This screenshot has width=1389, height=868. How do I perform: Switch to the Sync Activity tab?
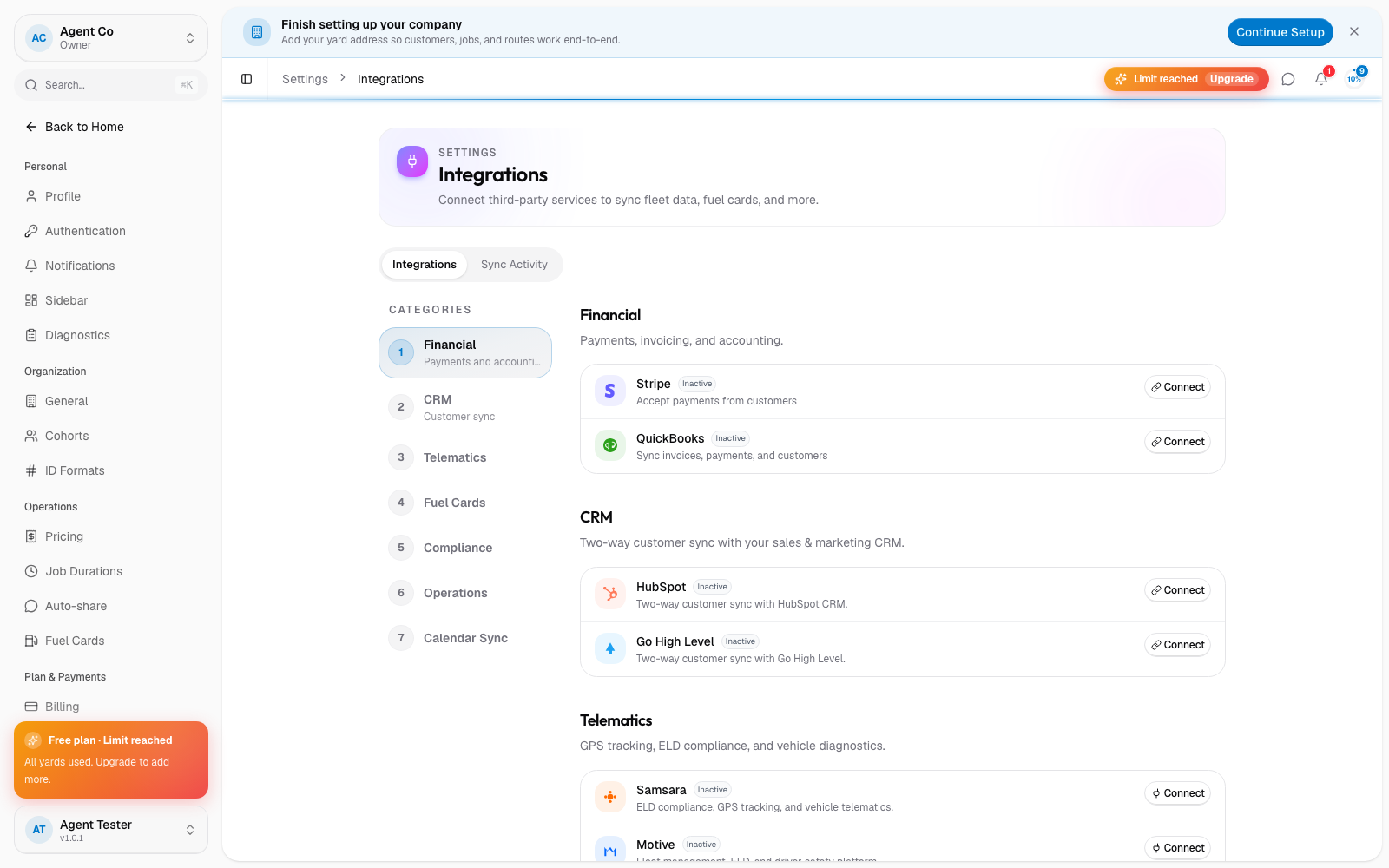(514, 265)
